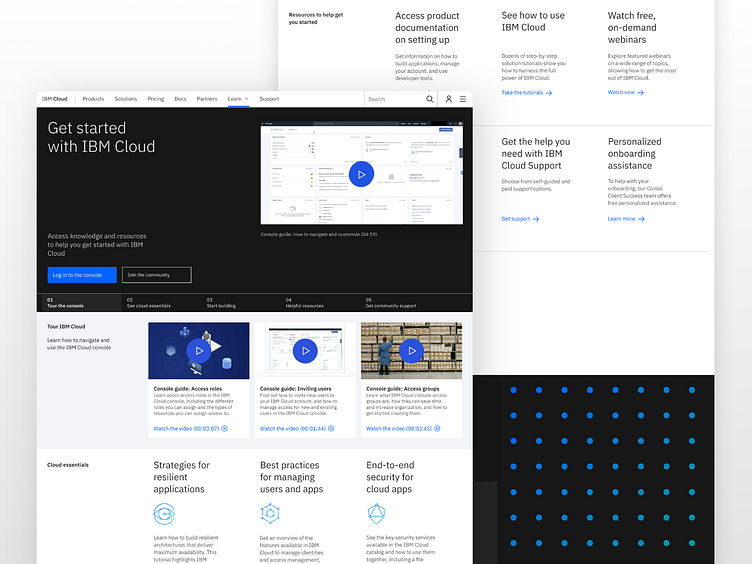Open the Pricing menu item
The image size is (752, 564).
tap(156, 99)
